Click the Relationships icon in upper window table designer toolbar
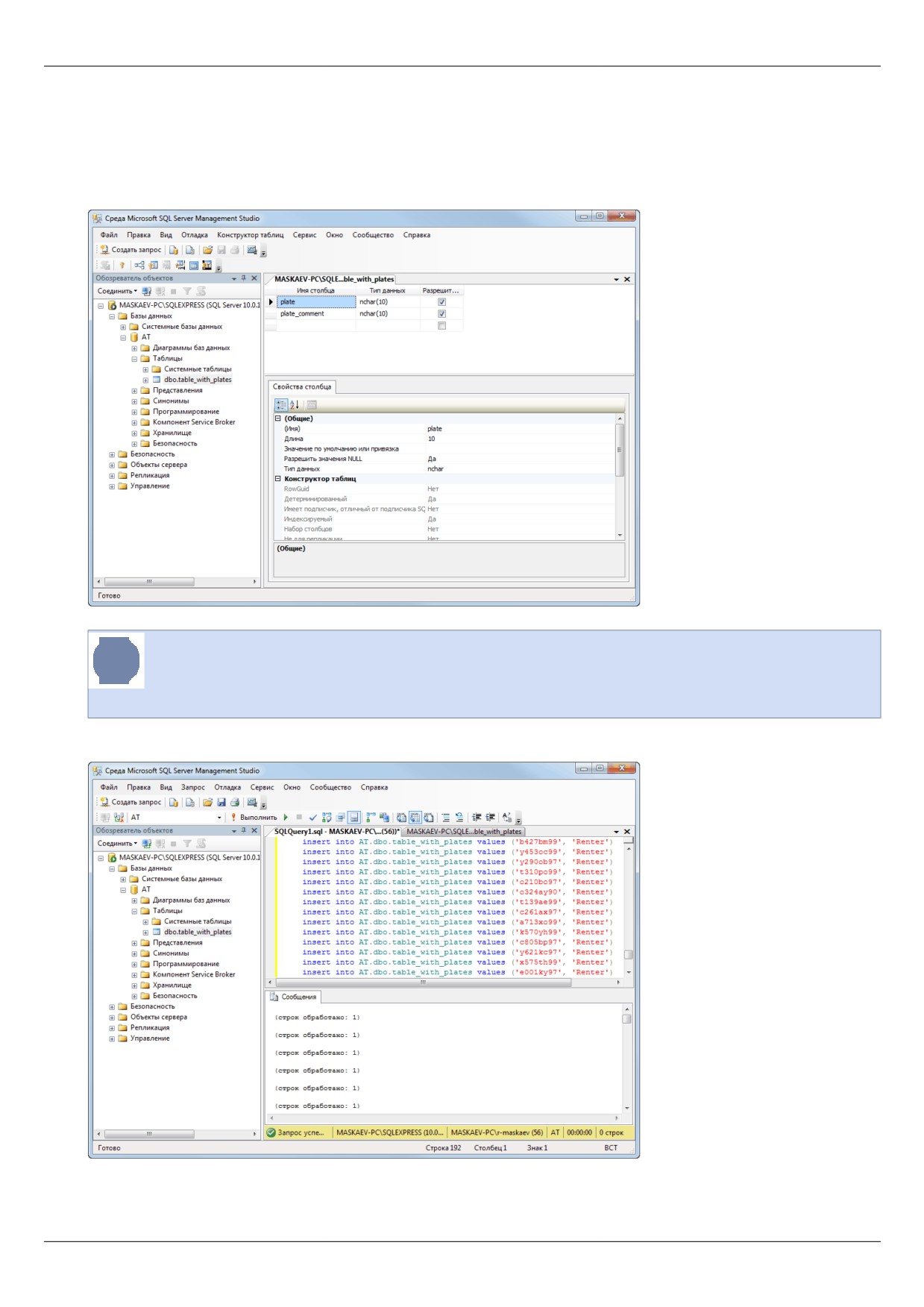This screenshot has width=924, height=1307. pyautogui.click(x=139, y=265)
